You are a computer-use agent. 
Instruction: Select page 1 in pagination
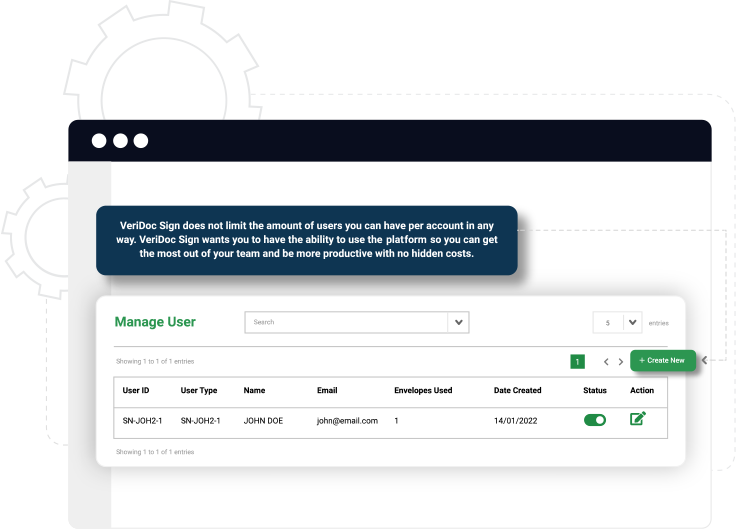[x=577, y=361]
